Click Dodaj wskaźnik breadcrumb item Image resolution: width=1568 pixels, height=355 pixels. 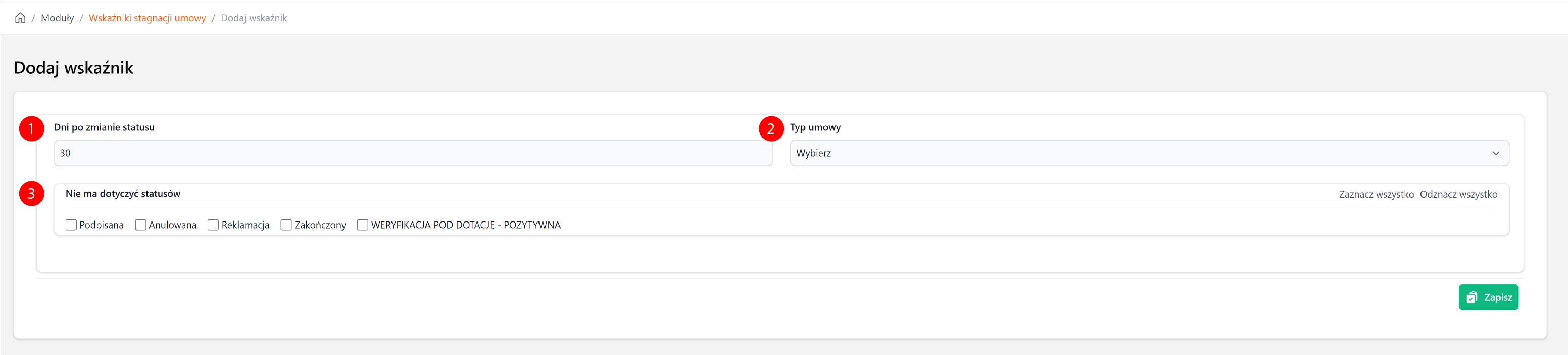pyautogui.click(x=254, y=18)
